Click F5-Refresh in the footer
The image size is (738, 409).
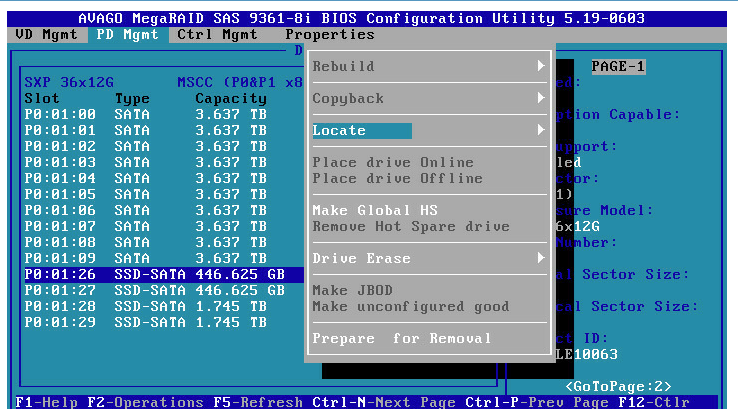tap(258, 402)
